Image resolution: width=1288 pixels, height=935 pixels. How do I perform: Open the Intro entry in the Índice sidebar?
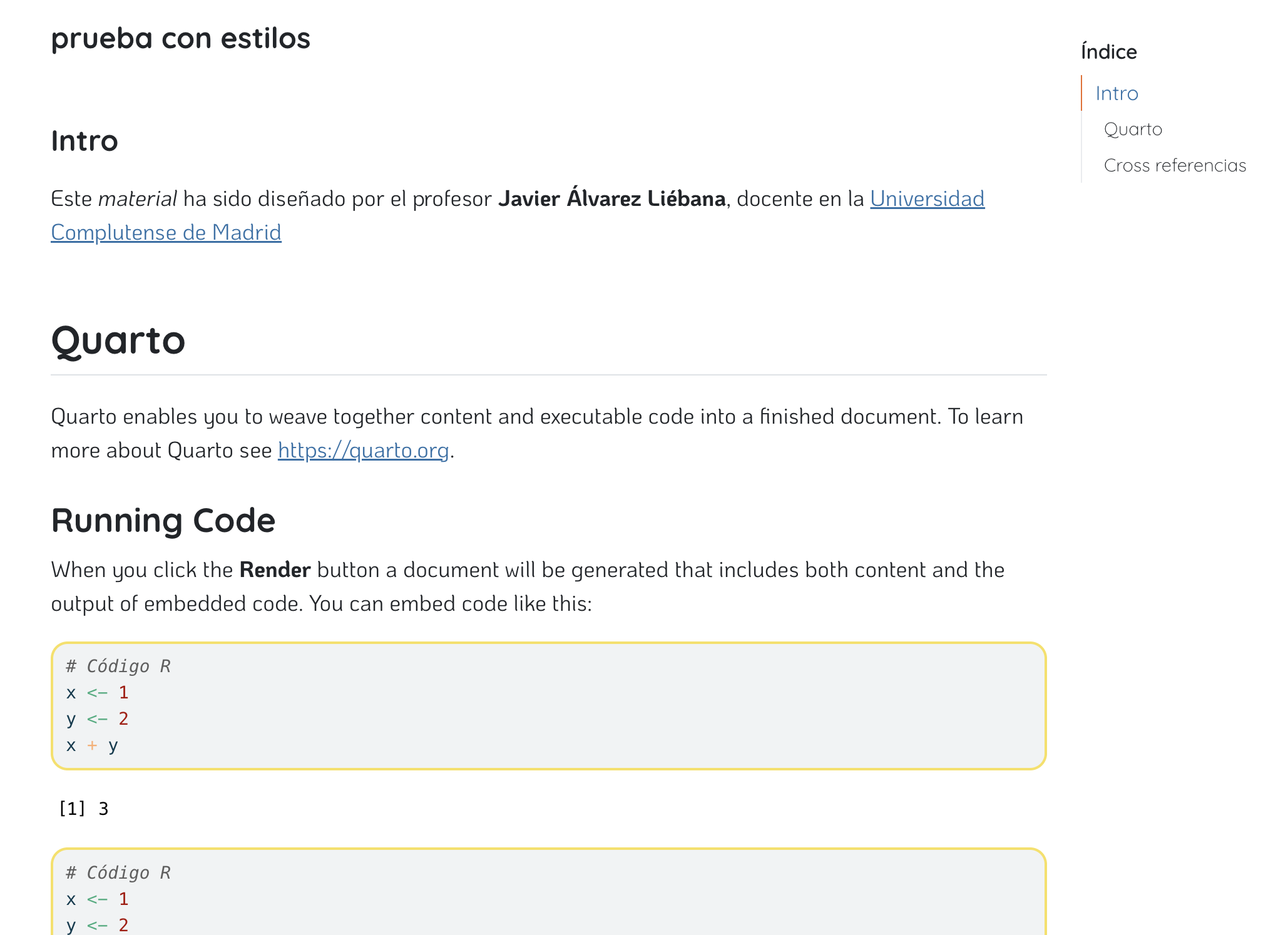coord(1117,93)
